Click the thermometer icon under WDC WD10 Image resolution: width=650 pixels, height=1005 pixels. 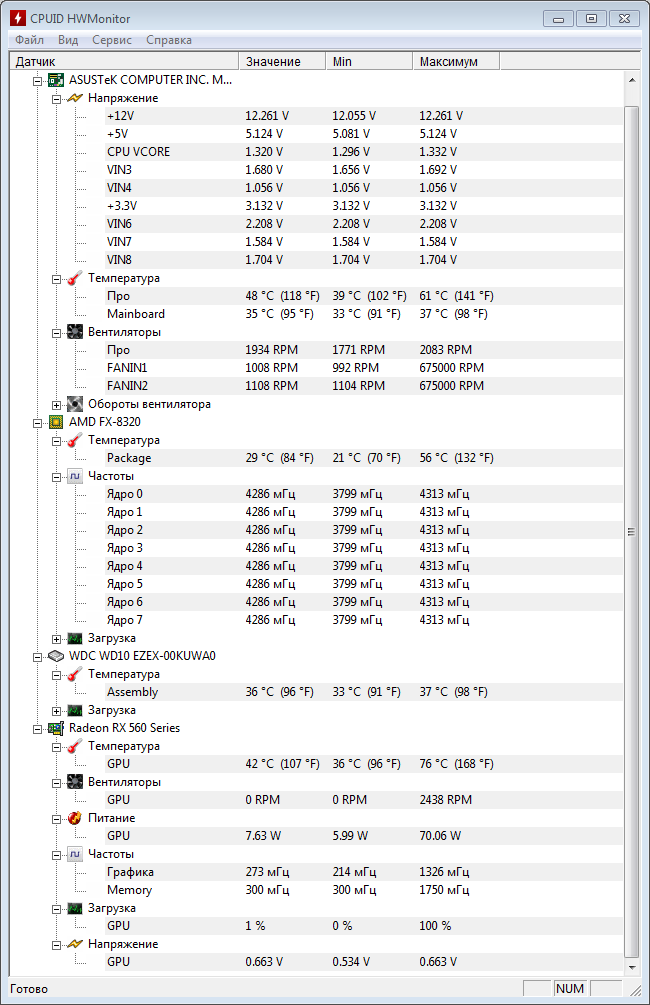[x=75, y=674]
